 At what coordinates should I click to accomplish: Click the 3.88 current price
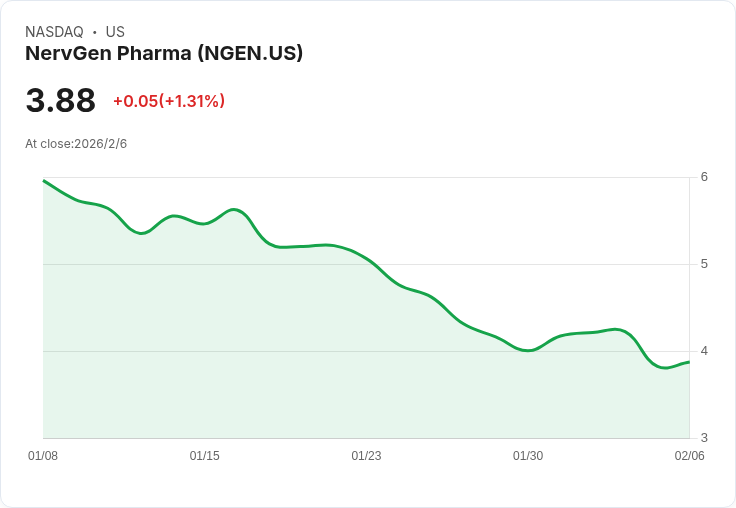(x=60, y=101)
